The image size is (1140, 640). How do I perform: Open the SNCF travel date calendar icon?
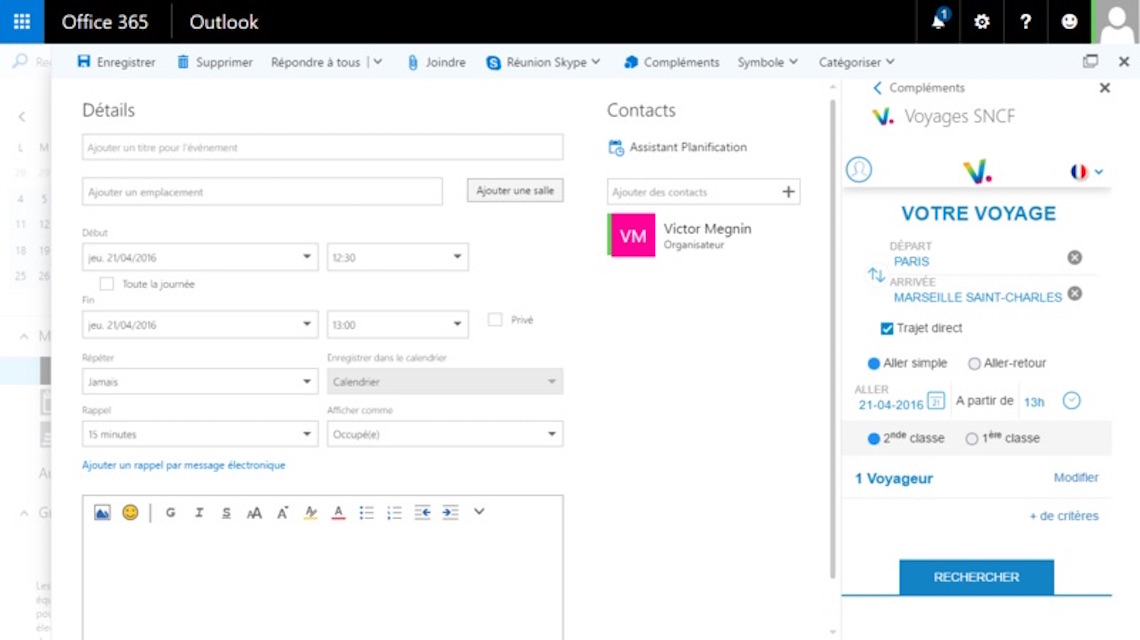click(x=936, y=401)
